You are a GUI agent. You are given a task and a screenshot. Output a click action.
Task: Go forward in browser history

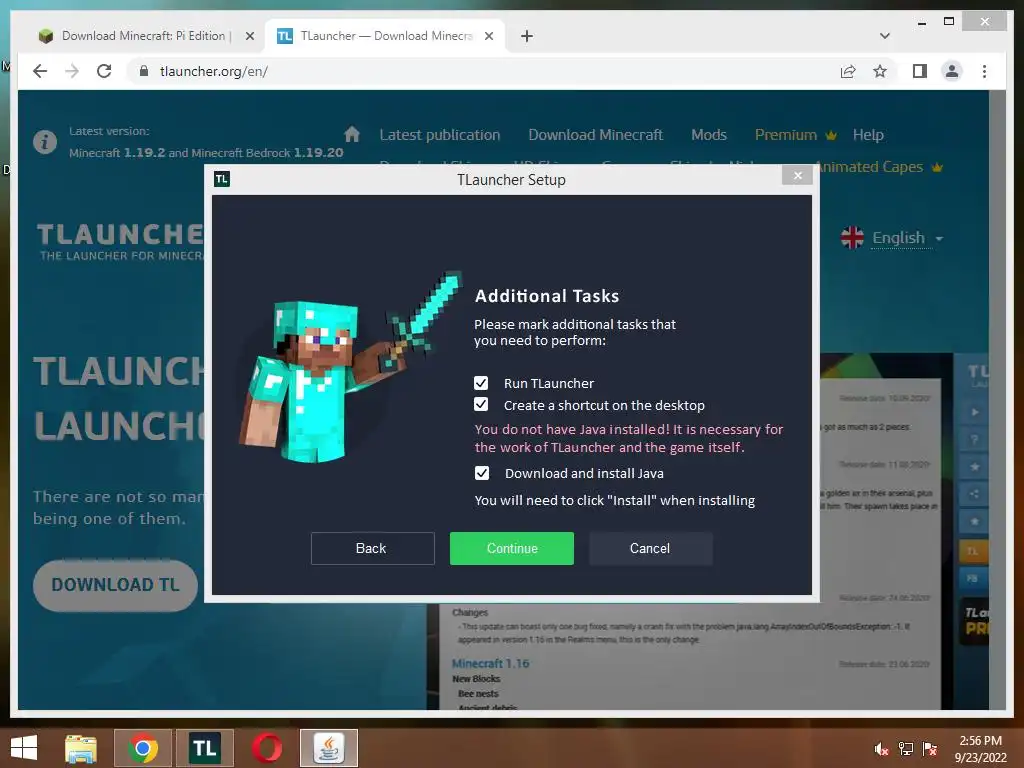[72, 71]
